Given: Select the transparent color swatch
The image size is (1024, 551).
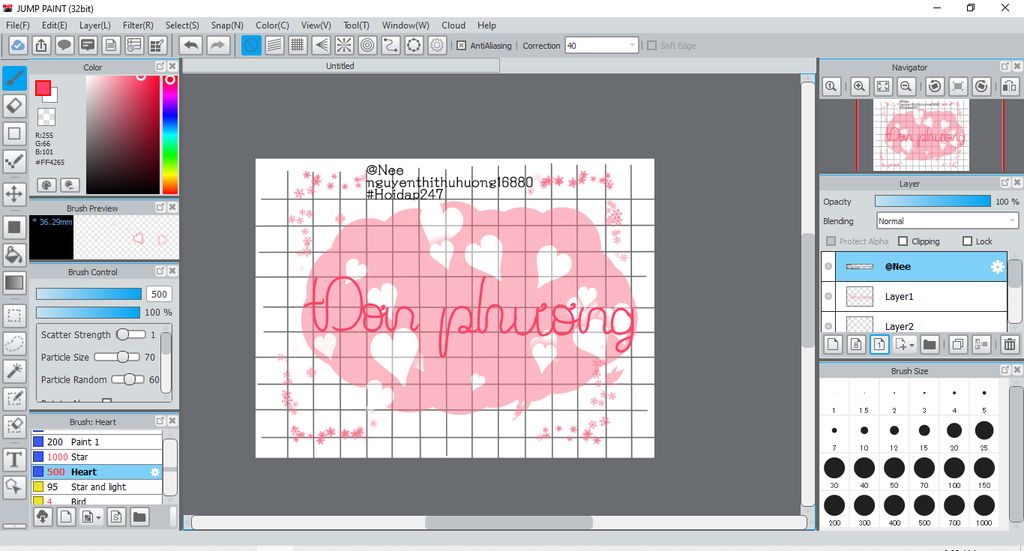Looking at the screenshot, I should point(46,117).
